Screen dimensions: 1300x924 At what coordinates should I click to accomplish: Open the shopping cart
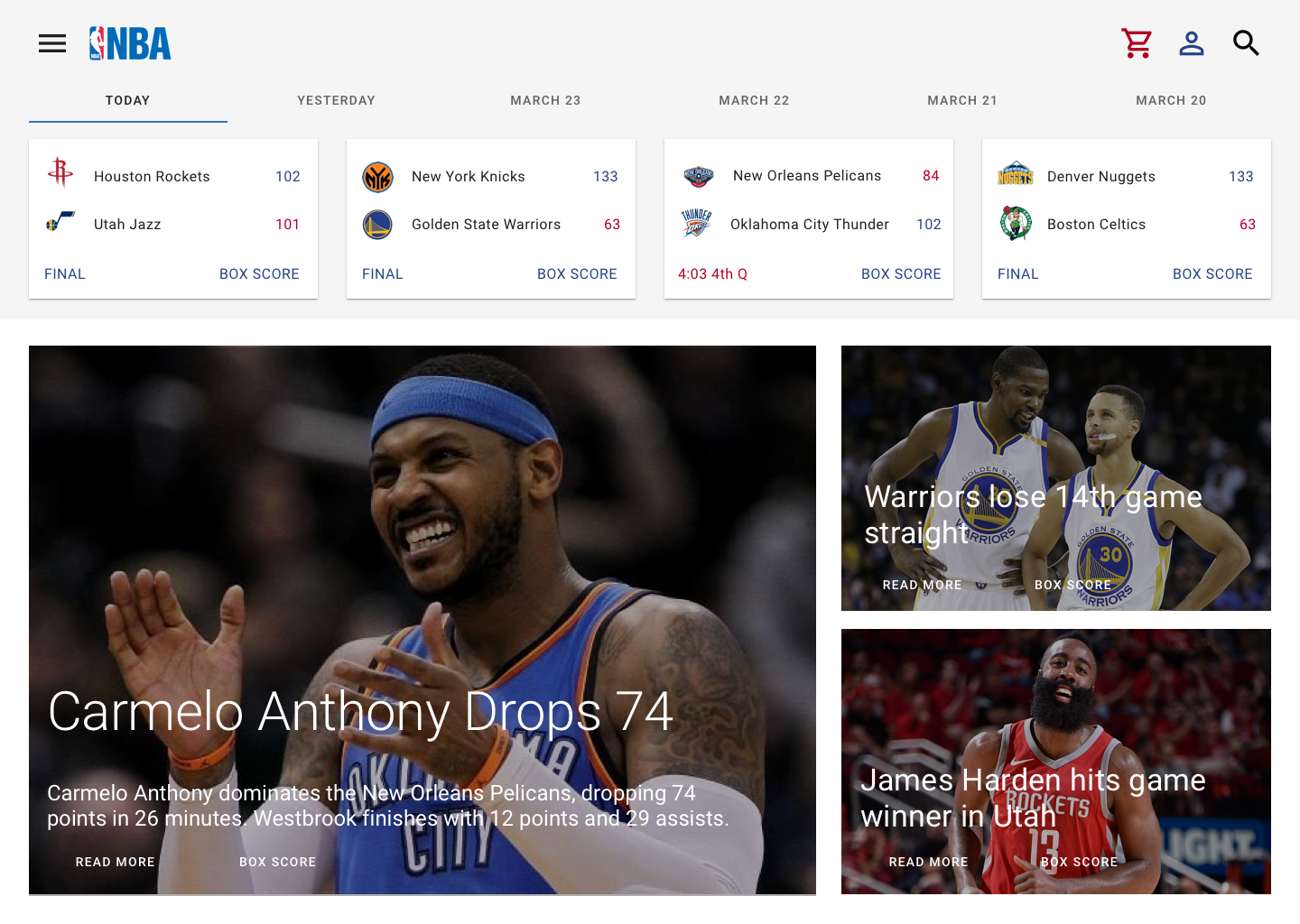pos(1137,42)
